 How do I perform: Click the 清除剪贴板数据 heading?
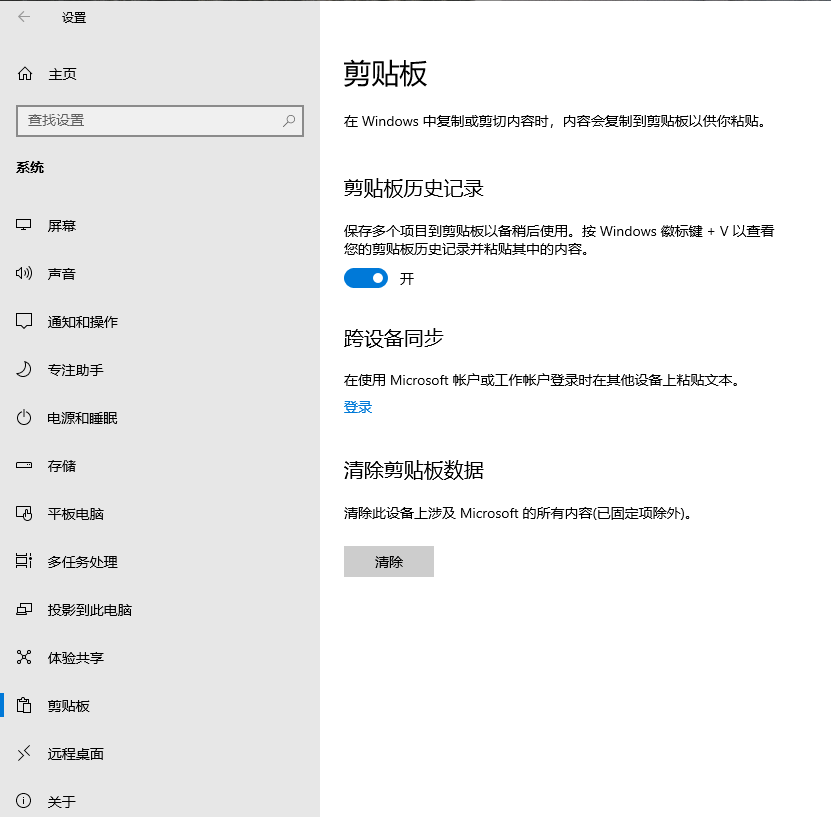413,470
